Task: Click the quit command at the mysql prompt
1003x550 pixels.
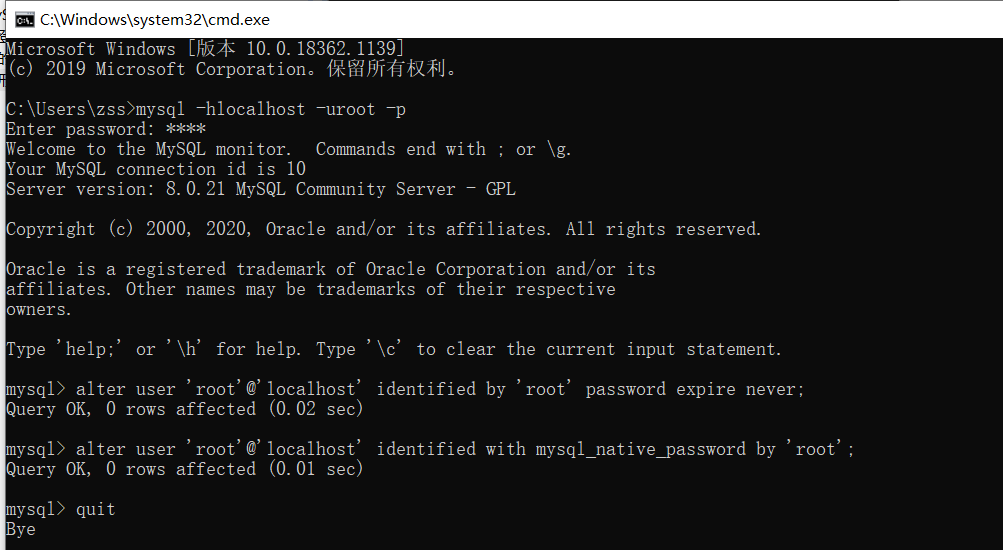Action: (96, 509)
